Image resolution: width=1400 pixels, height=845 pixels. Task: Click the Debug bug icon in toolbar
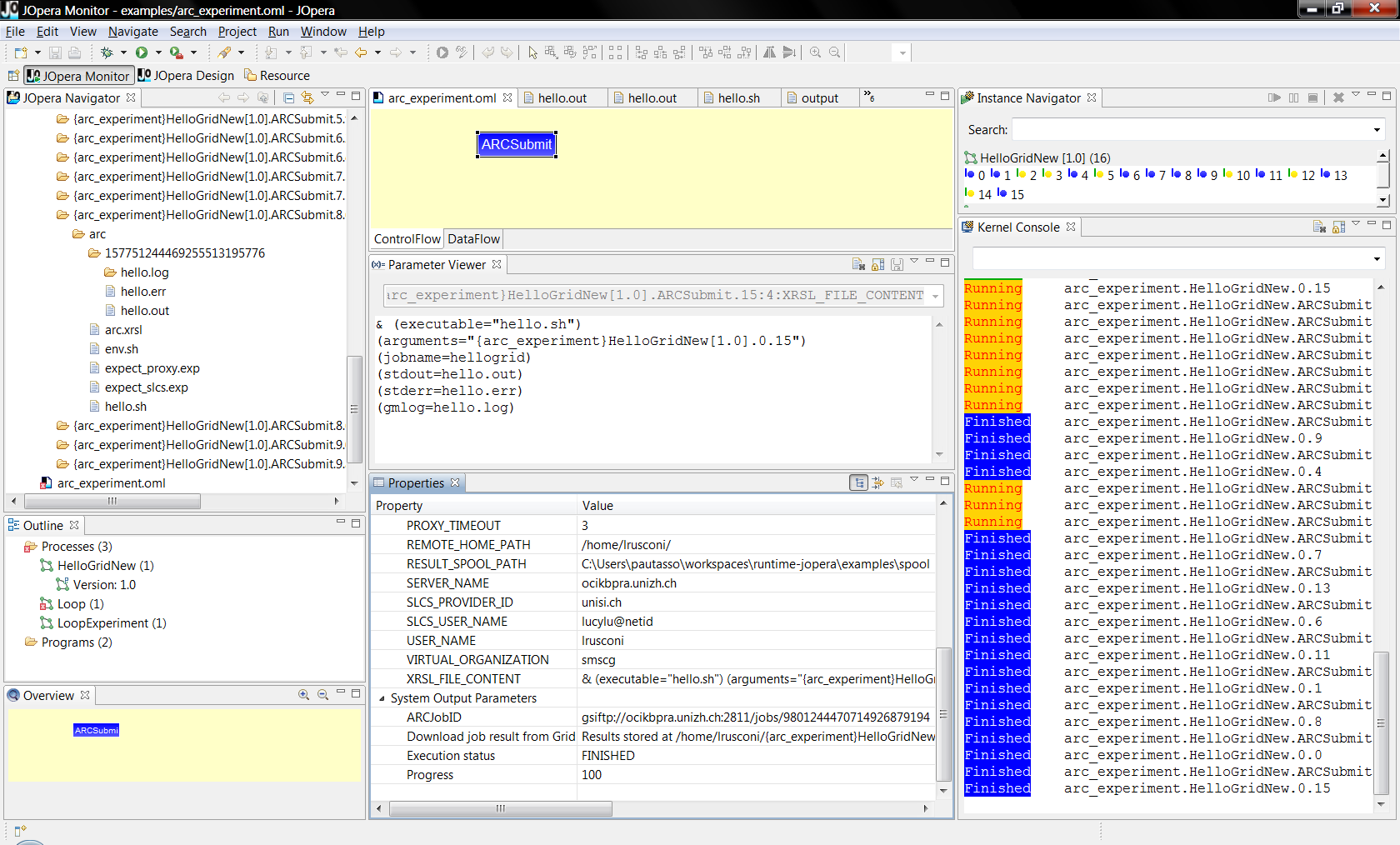tap(107, 52)
